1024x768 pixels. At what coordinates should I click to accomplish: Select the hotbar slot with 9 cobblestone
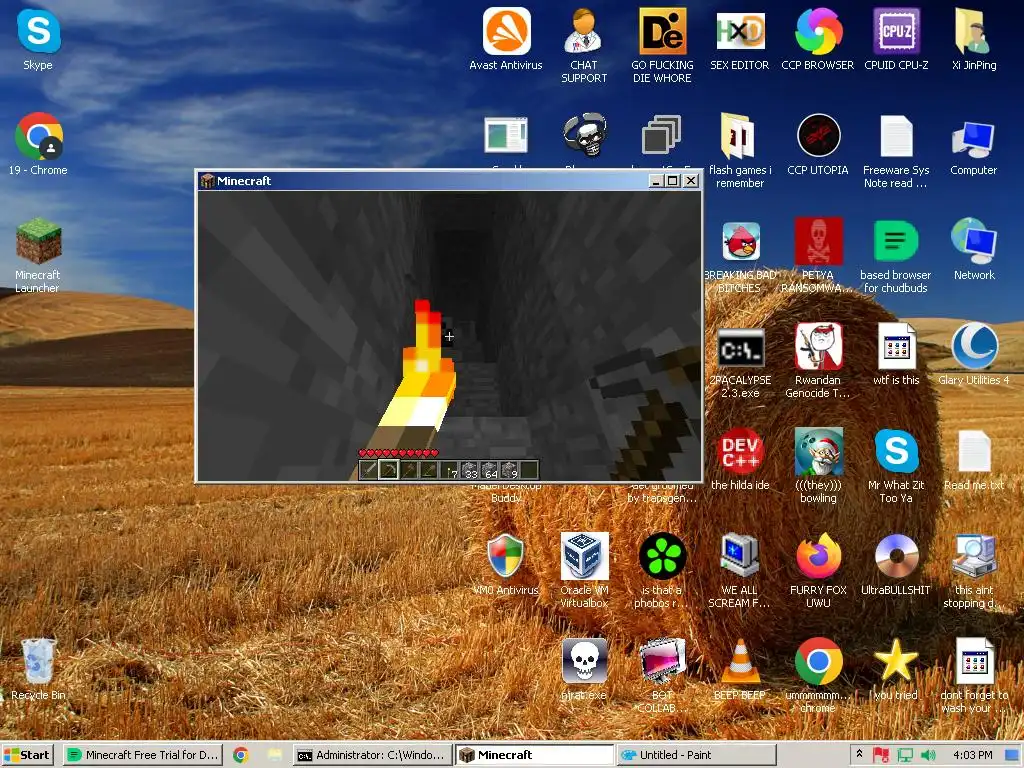pyautogui.click(x=509, y=470)
